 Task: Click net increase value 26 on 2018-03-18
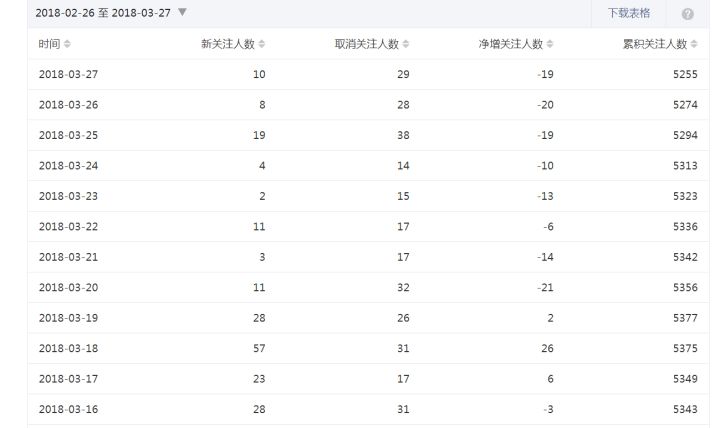(x=547, y=348)
